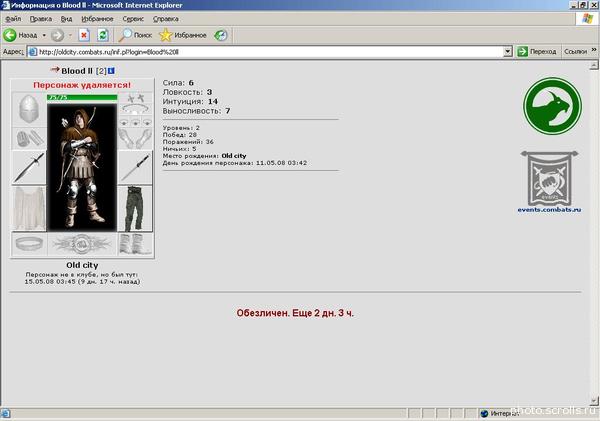Click the Переход go button
This screenshot has height=421, width=600.
click(537, 52)
